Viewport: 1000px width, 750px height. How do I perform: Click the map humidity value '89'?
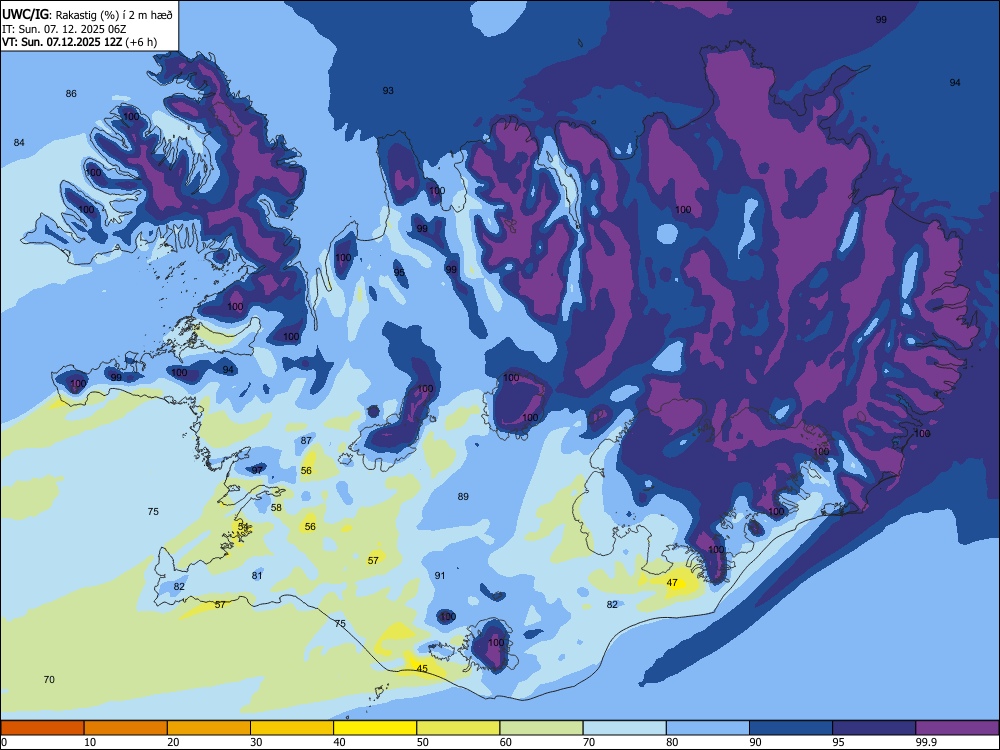tap(463, 496)
